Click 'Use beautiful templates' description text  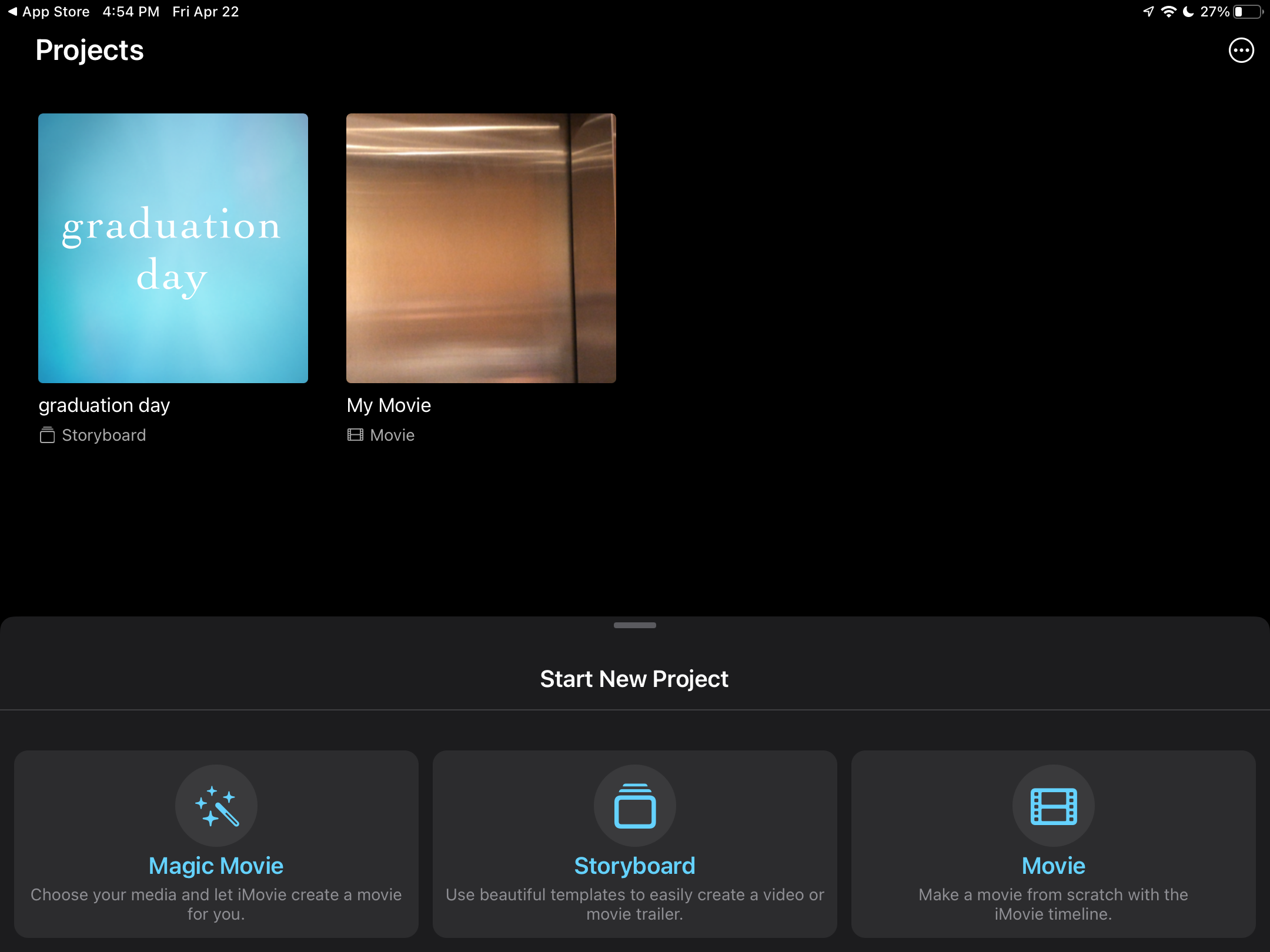pos(635,904)
